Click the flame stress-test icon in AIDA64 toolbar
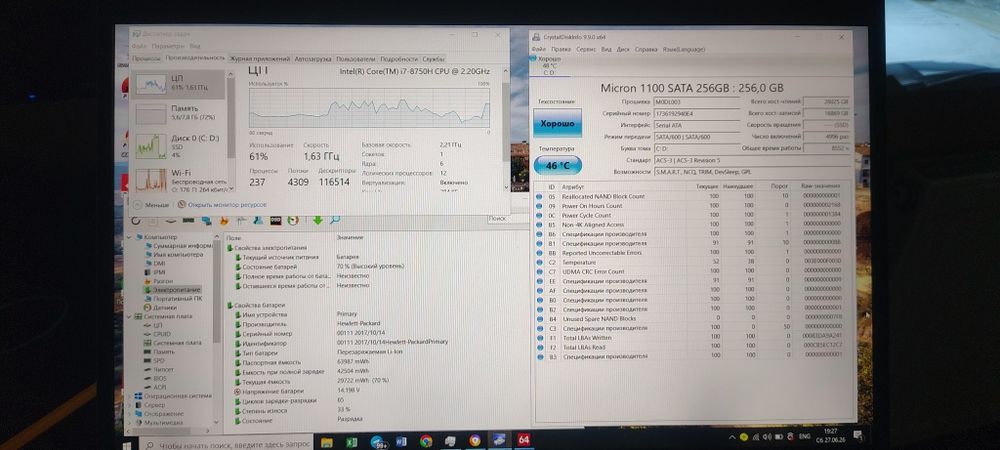 click(224, 221)
